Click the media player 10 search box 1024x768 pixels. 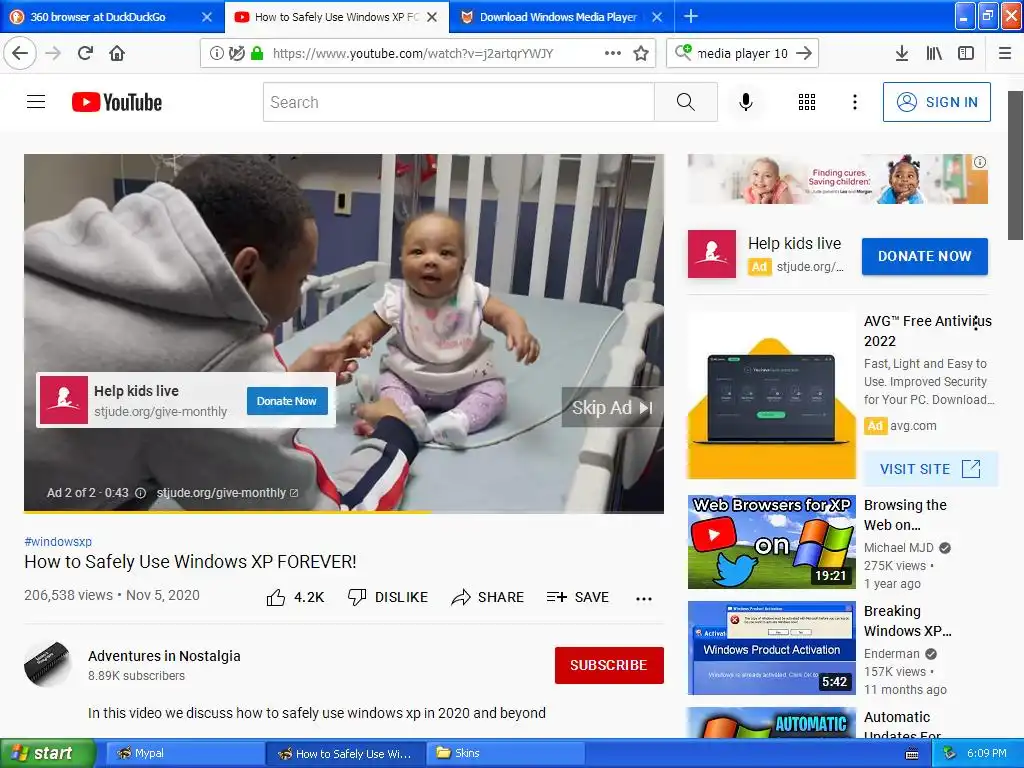[743, 53]
